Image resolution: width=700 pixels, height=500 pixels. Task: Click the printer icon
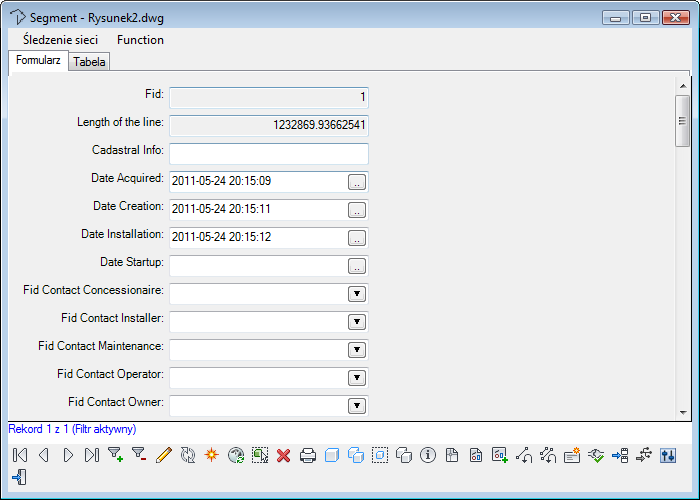tap(308, 455)
